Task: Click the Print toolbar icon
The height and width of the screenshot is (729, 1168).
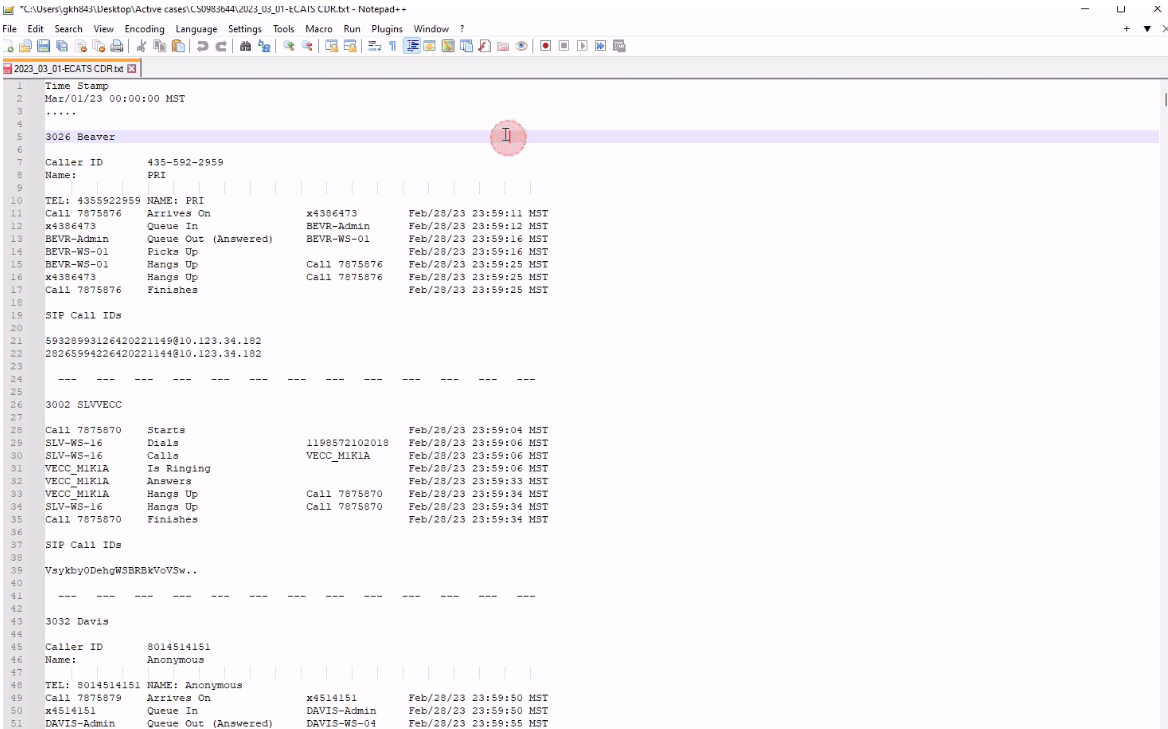Action: tap(117, 46)
